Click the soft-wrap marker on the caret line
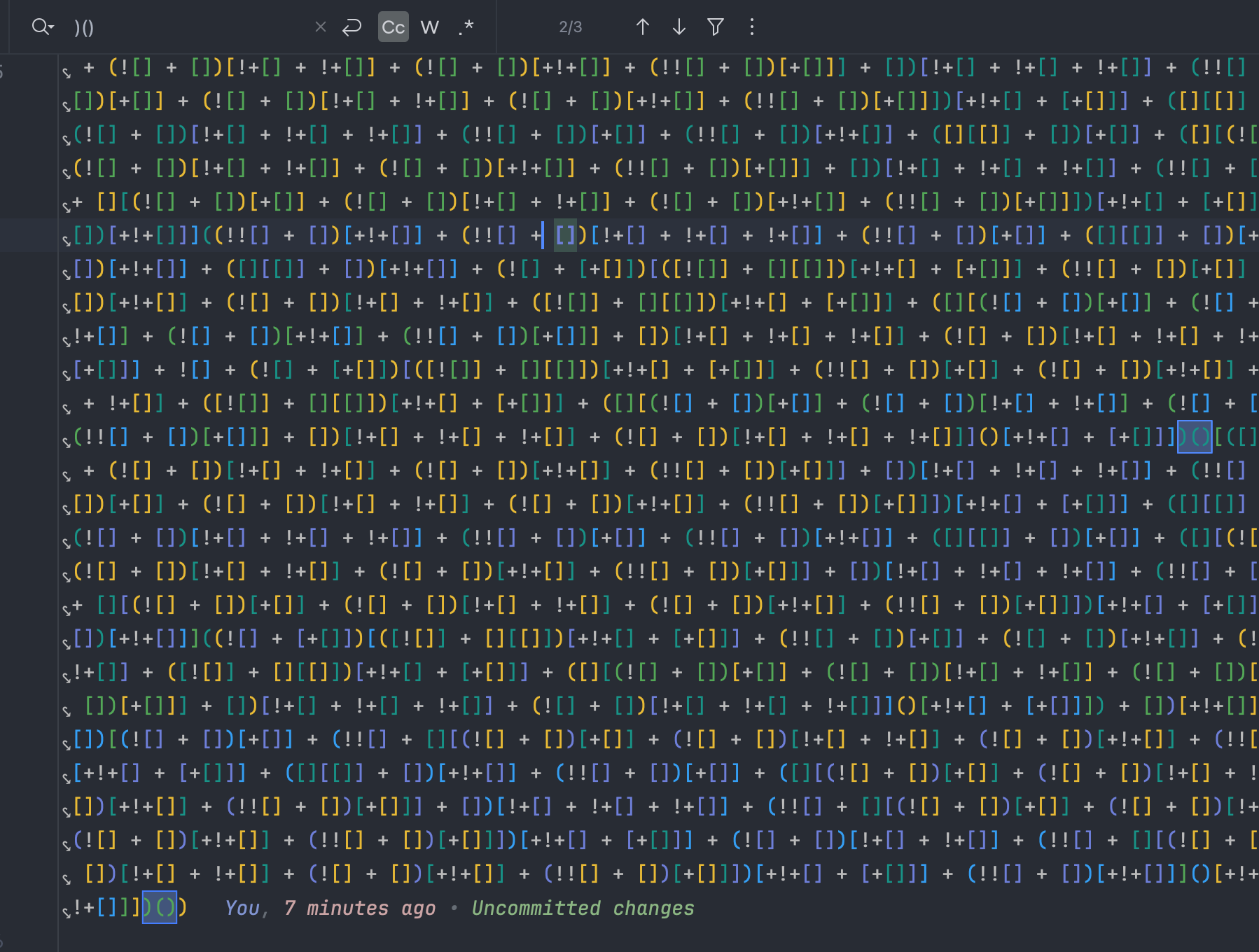The width and height of the screenshot is (1259, 952). [67, 239]
